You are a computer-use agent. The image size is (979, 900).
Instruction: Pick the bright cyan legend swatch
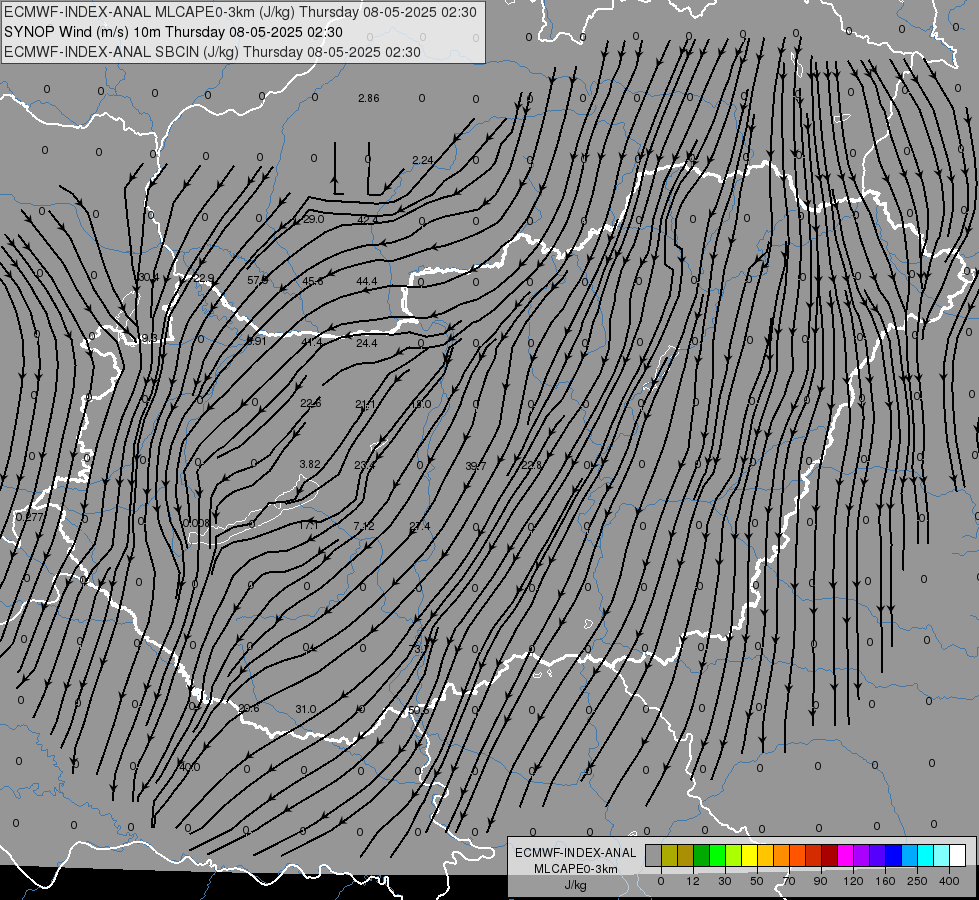[x=926, y=855]
